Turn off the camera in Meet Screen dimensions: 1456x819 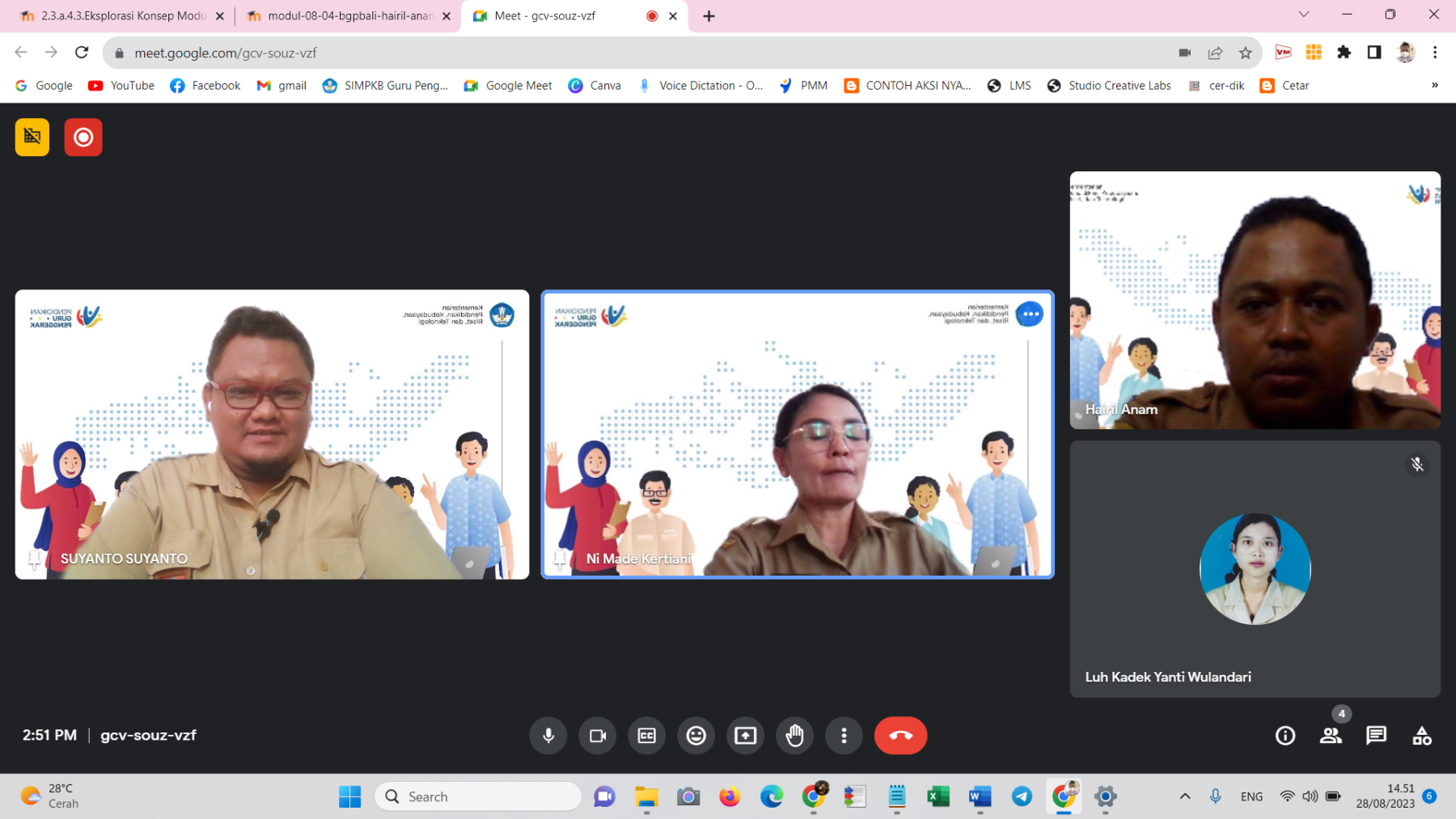click(x=598, y=736)
